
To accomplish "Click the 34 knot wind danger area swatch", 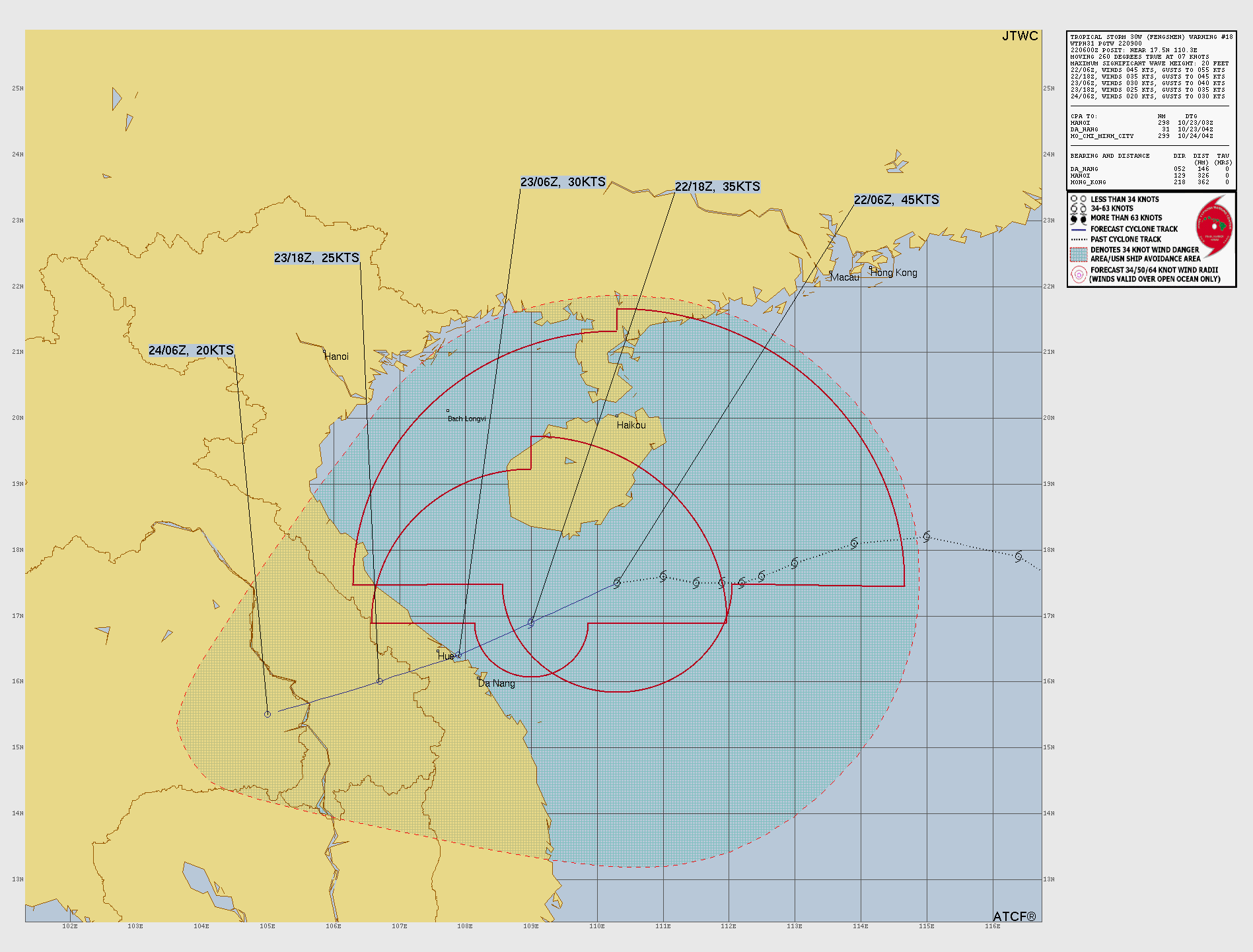I will click(1079, 254).
